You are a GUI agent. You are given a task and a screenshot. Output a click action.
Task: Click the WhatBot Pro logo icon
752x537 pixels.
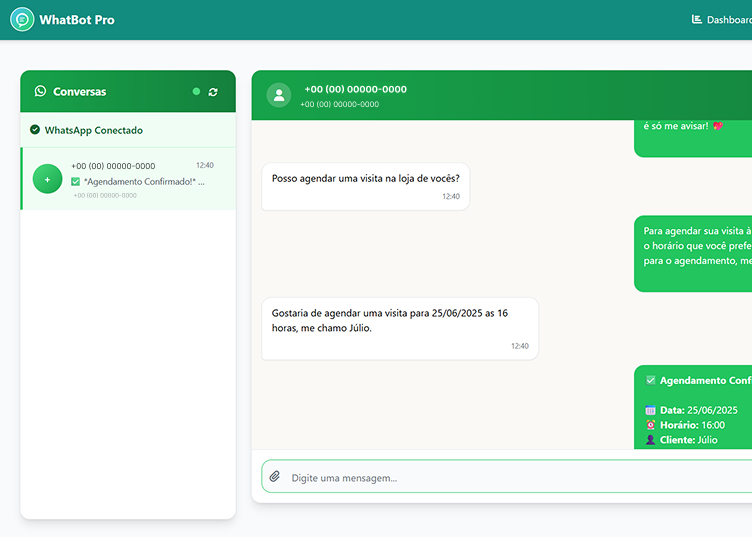pyautogui.click(x=21, y=20)
